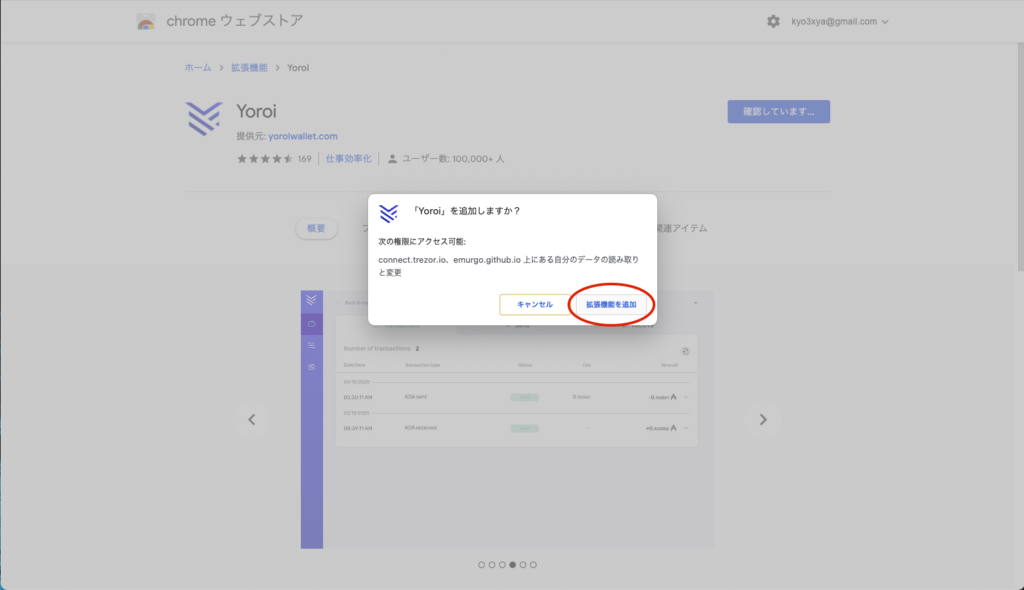Click the 拡張機能を追加 button in dialog
Viewport: 1024px width, 590px height.
611,304
